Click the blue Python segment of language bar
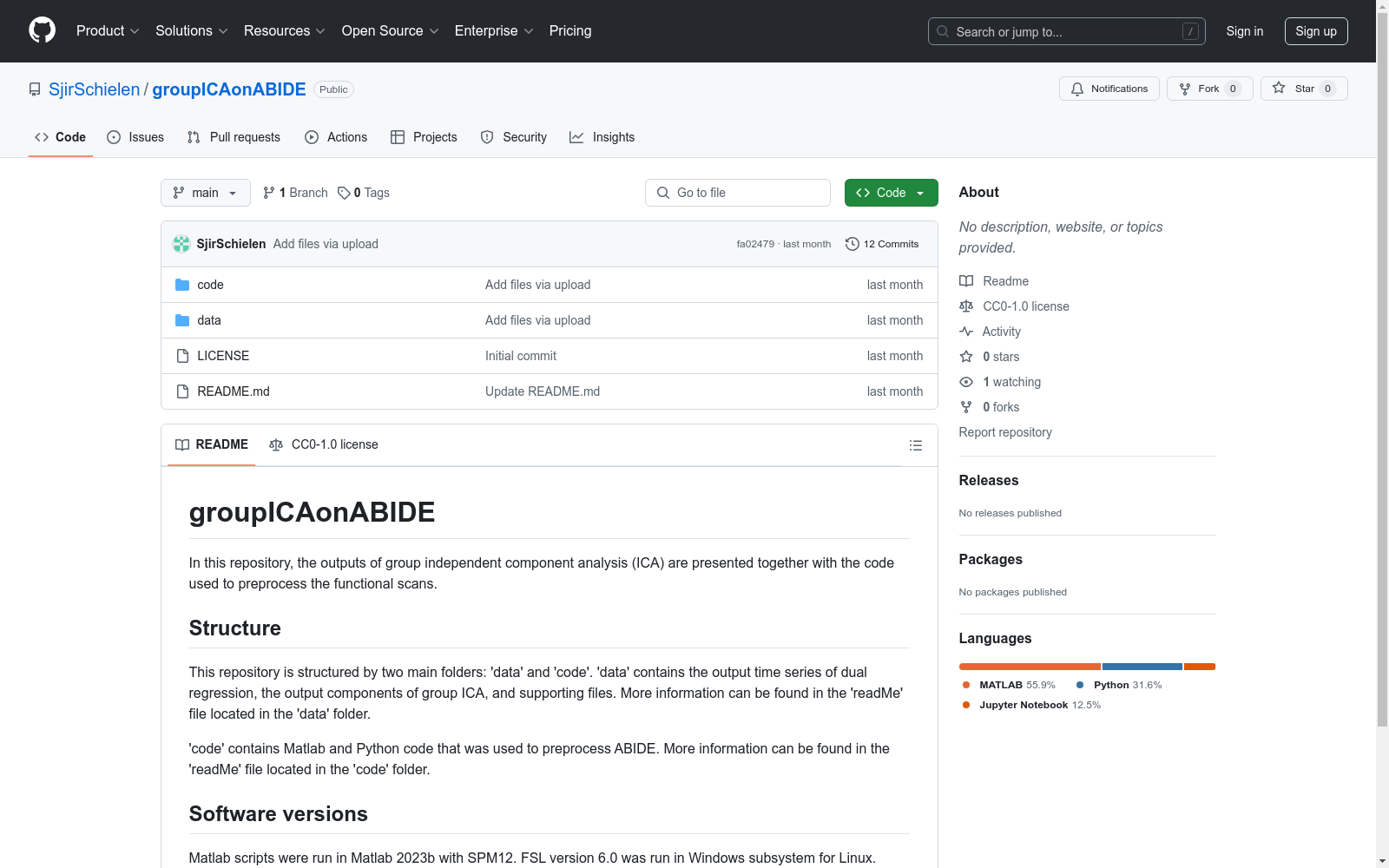Image resolution: width=1389 pixels, height=868 pixels. click(1142, 667)
